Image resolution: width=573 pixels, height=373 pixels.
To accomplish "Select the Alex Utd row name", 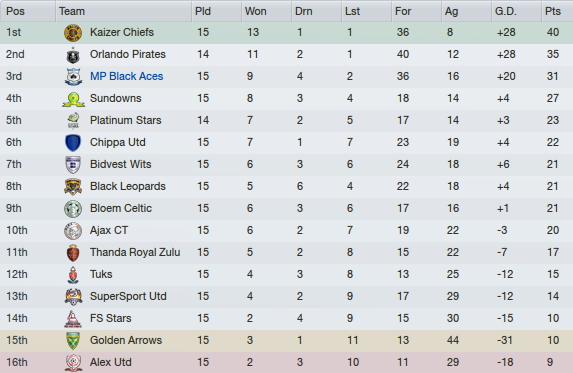I will (111, 362).
